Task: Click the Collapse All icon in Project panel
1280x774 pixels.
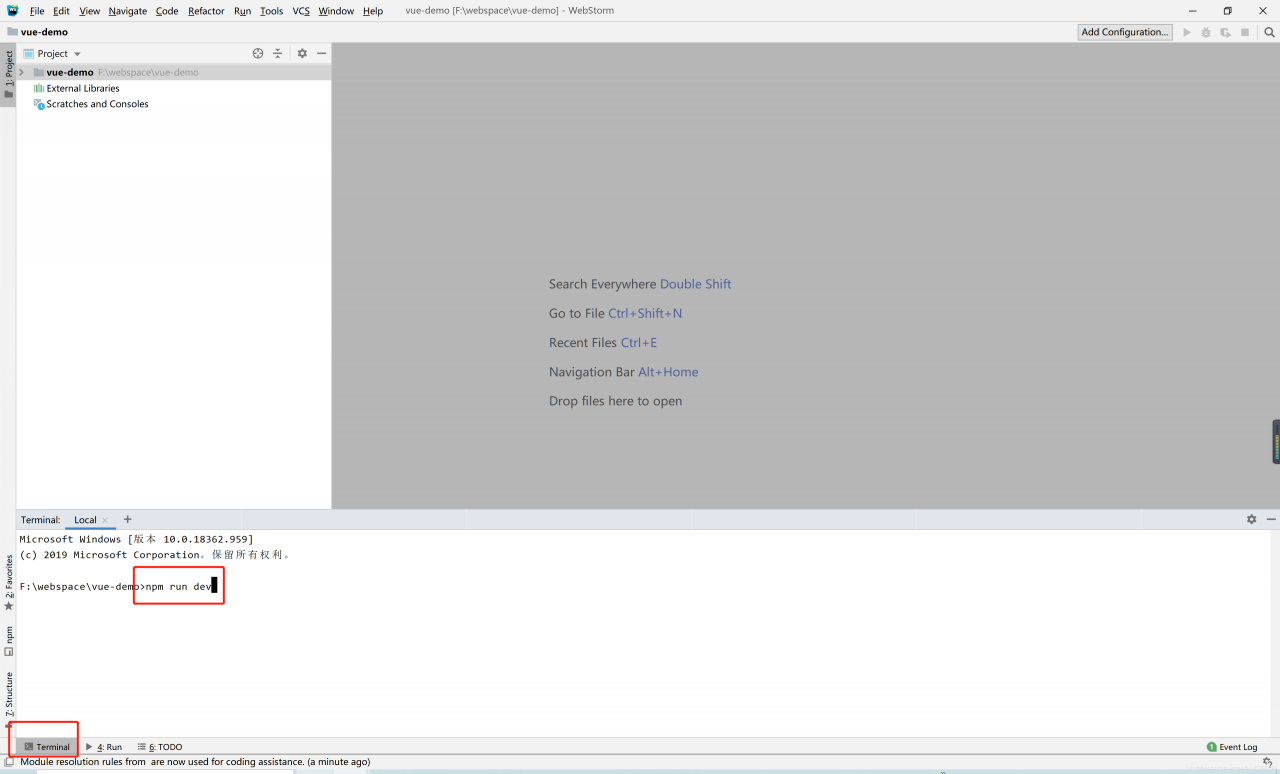Action: click(278, 54)
